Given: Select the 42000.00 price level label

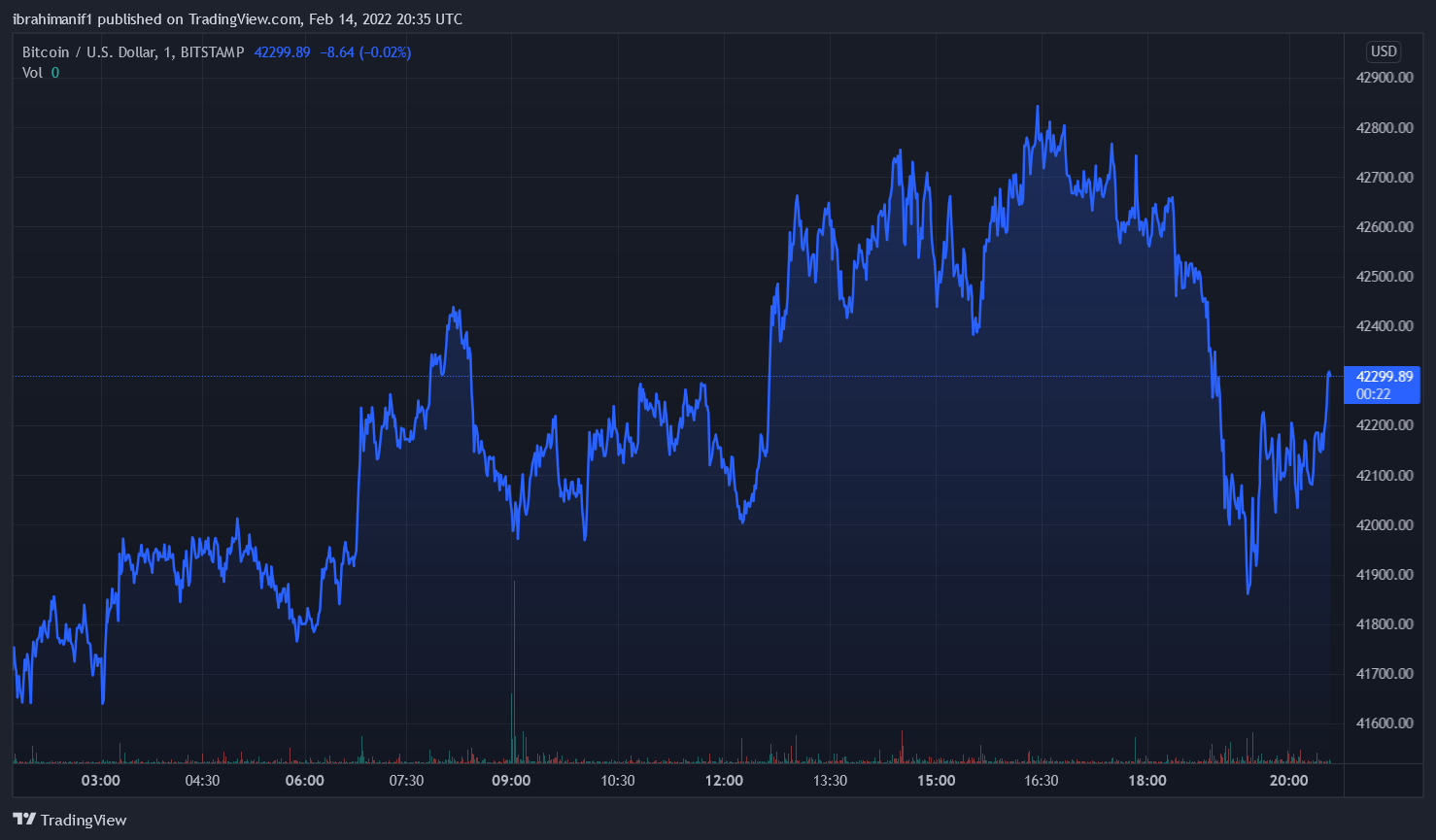Looking at the screenshot, I should click(1384, 525).
